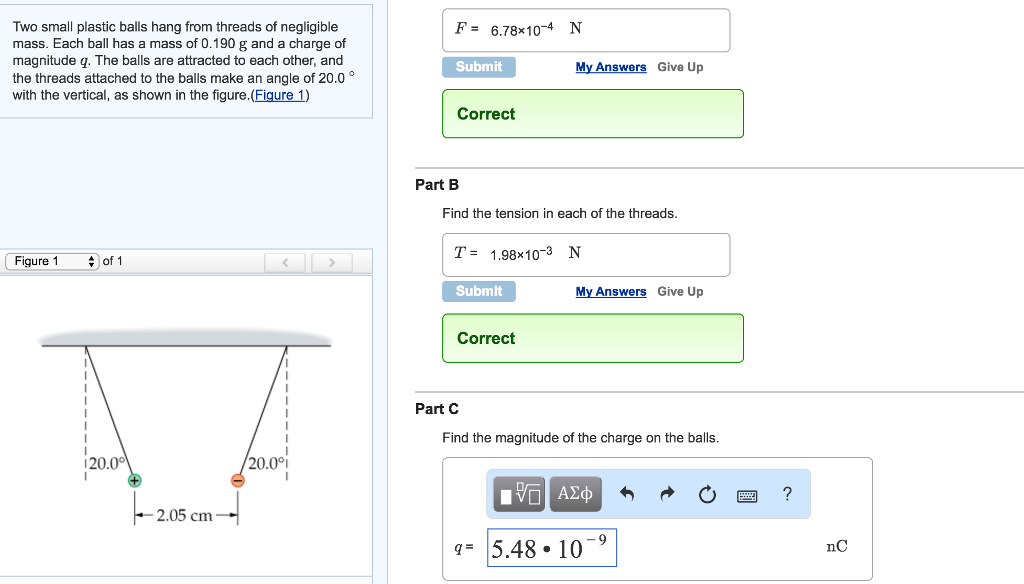Click the reset answer icon
This screenshot has height=584, width=1024.
[x=706, y=494]
